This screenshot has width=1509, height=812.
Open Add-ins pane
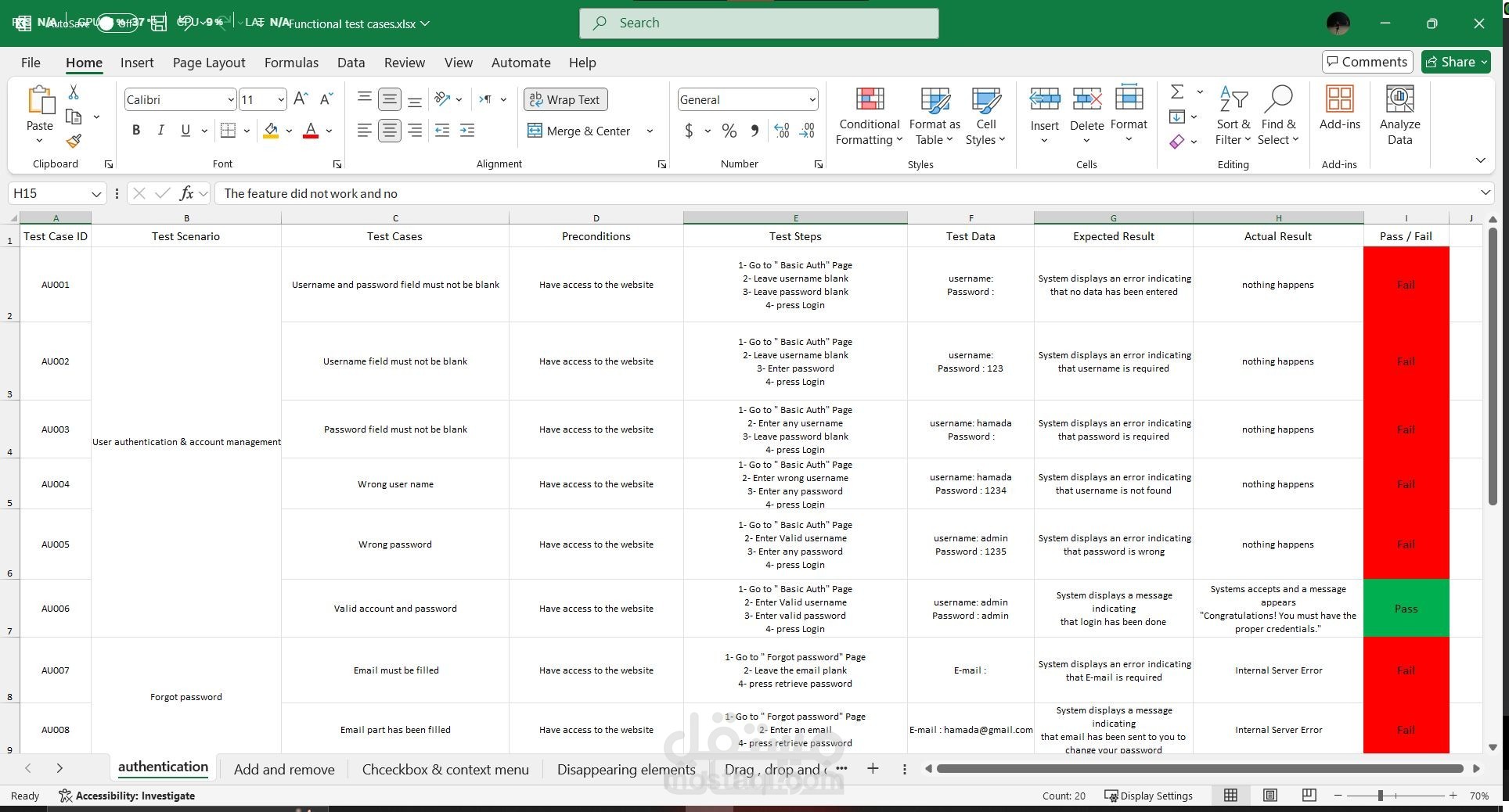(1340, 108)
